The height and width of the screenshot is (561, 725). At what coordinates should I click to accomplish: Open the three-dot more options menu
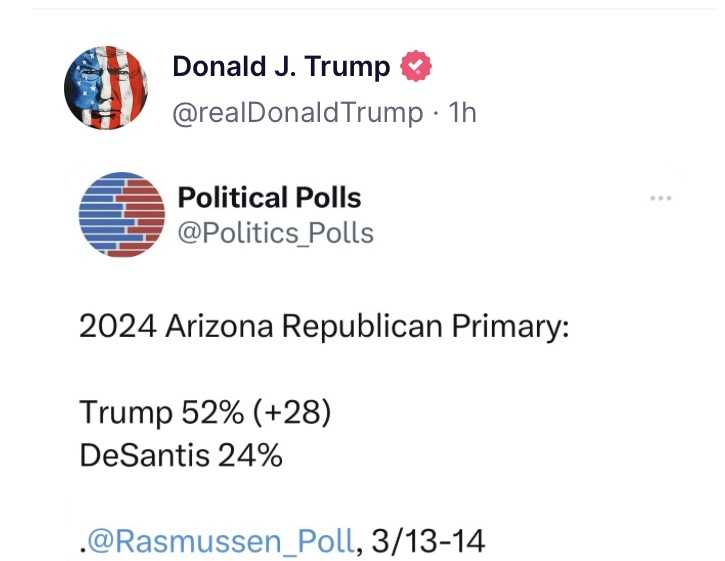point(660,198)
